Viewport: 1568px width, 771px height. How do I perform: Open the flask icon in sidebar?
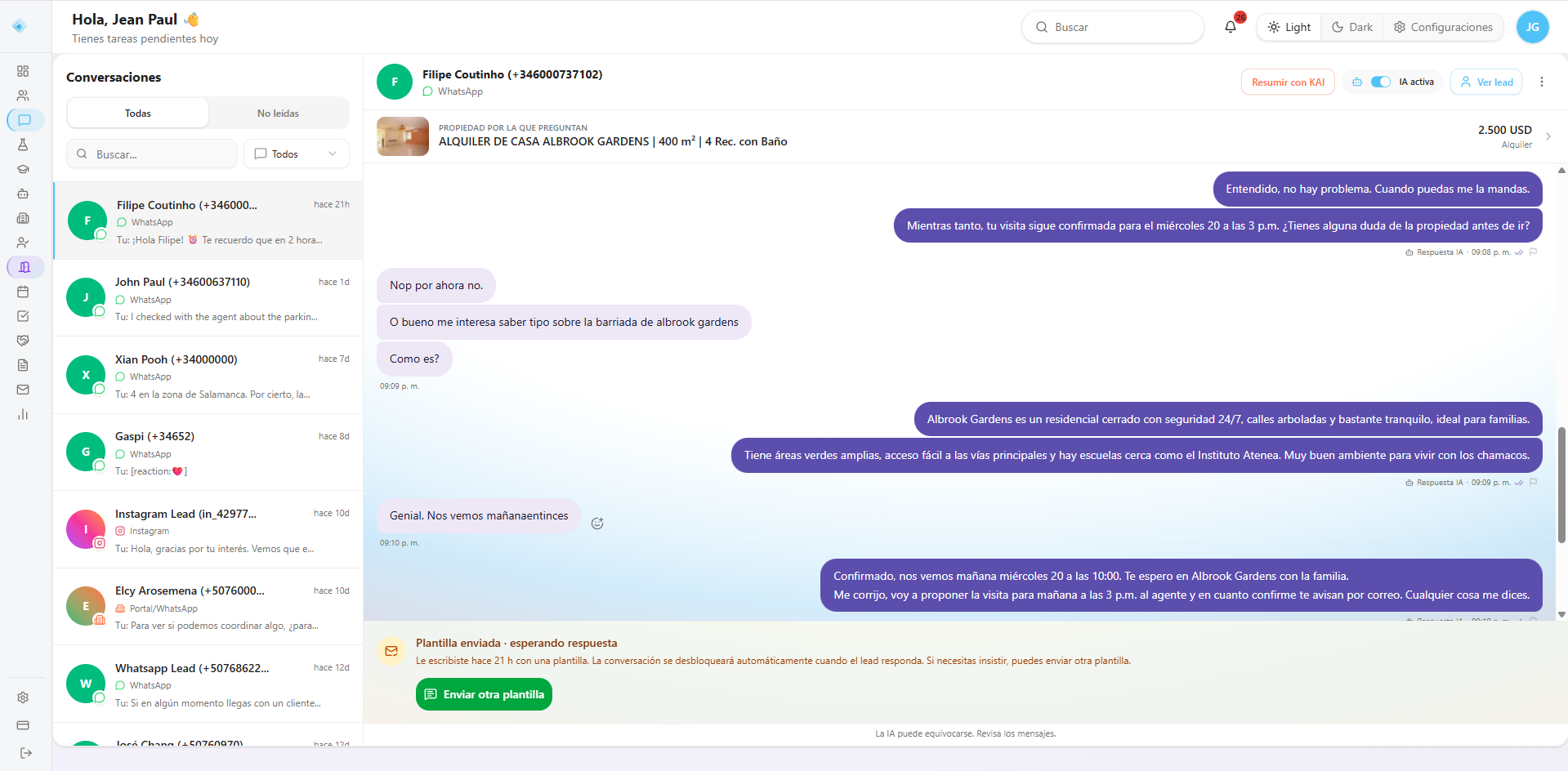click(x=23, y=145)
